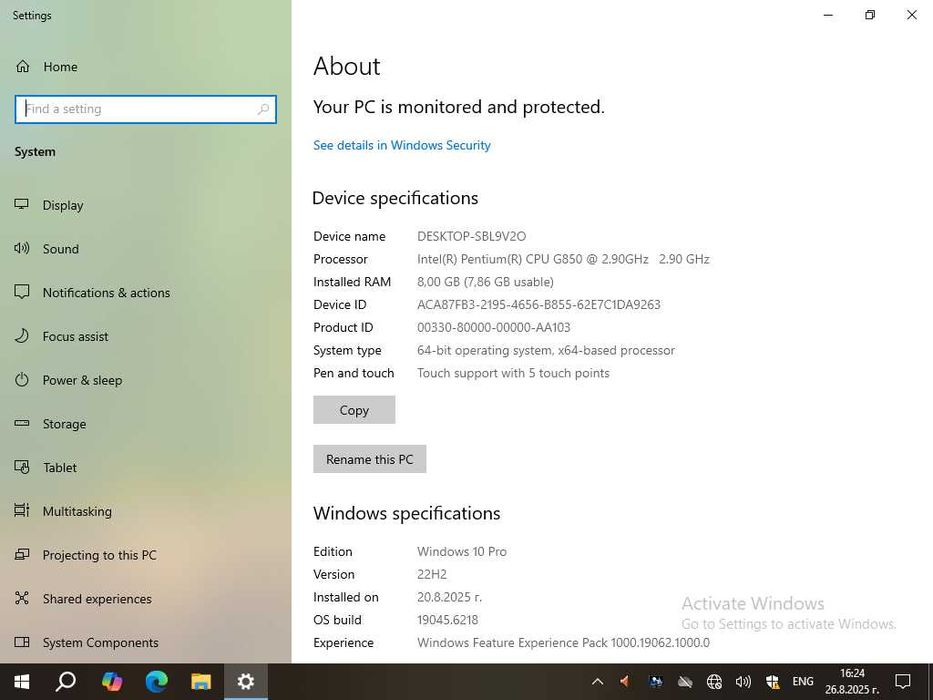Click the Projecting to this PC icon
Screen dimensions: 933x700
click(21, 554)
